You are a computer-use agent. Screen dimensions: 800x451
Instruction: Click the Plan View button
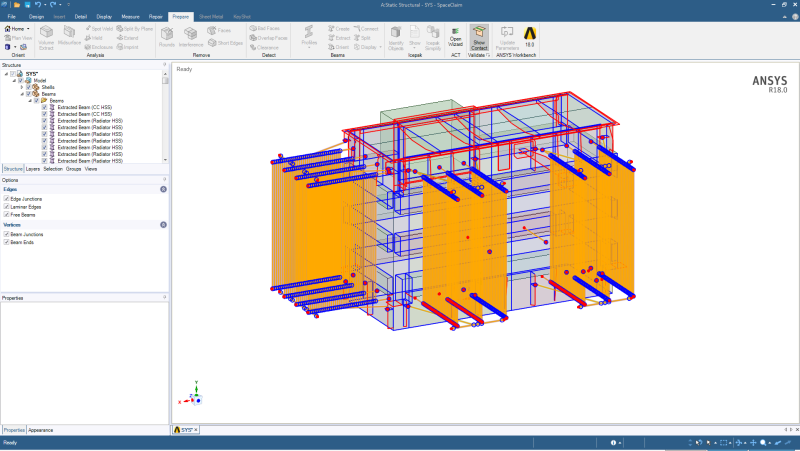pyautogui.click(x=18, y=38)
